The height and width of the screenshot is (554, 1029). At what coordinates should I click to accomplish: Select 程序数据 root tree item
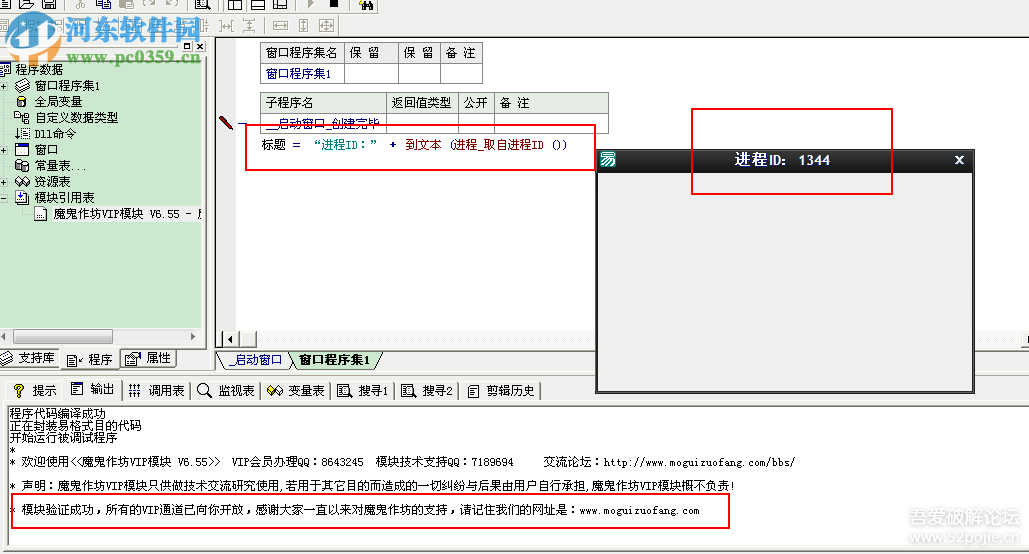coord(39,70)
